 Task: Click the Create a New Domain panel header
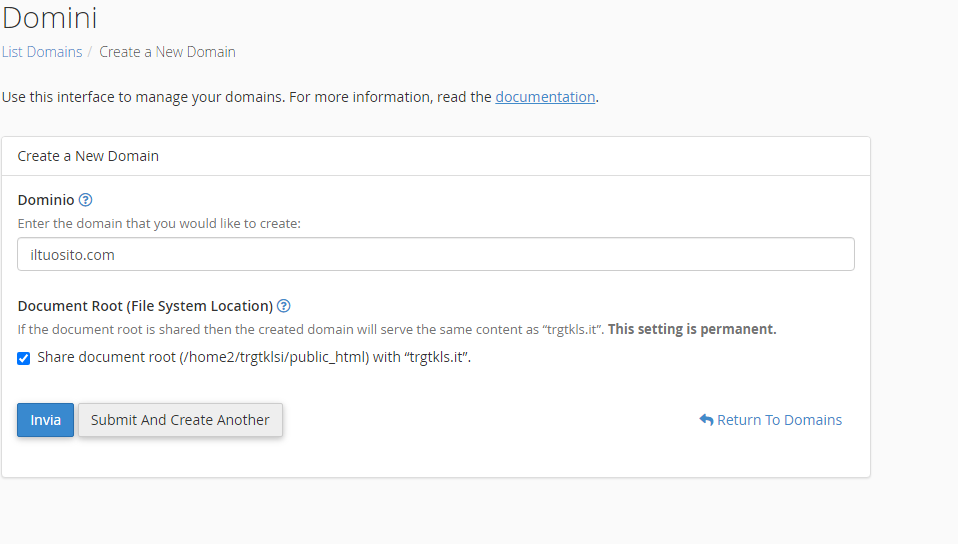[x=88, y=156]
